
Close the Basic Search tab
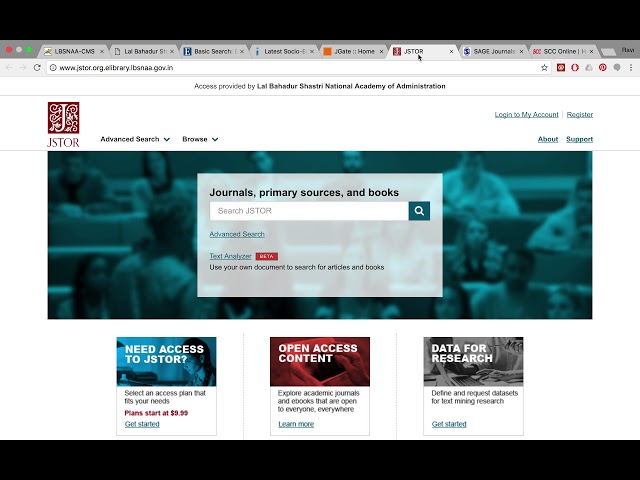(242, 51)
